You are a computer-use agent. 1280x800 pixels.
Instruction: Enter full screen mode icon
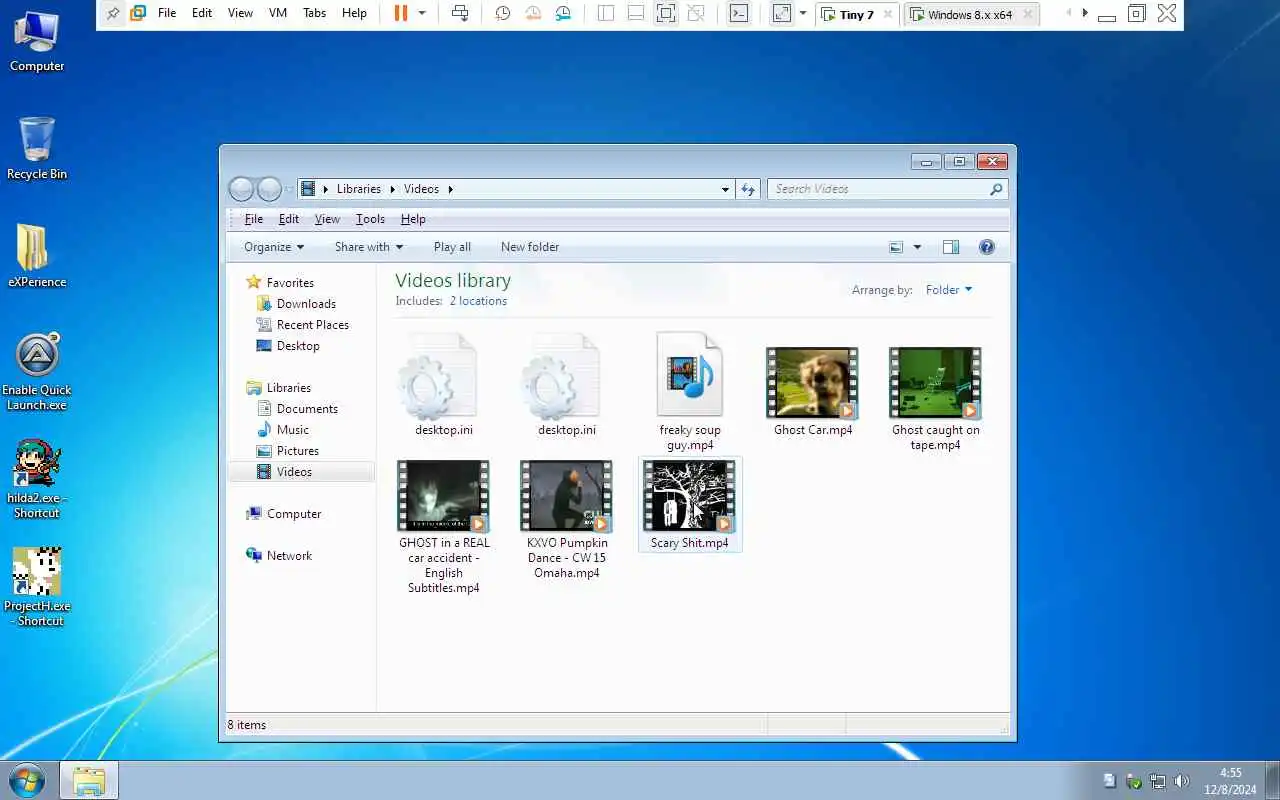(666, 13)
